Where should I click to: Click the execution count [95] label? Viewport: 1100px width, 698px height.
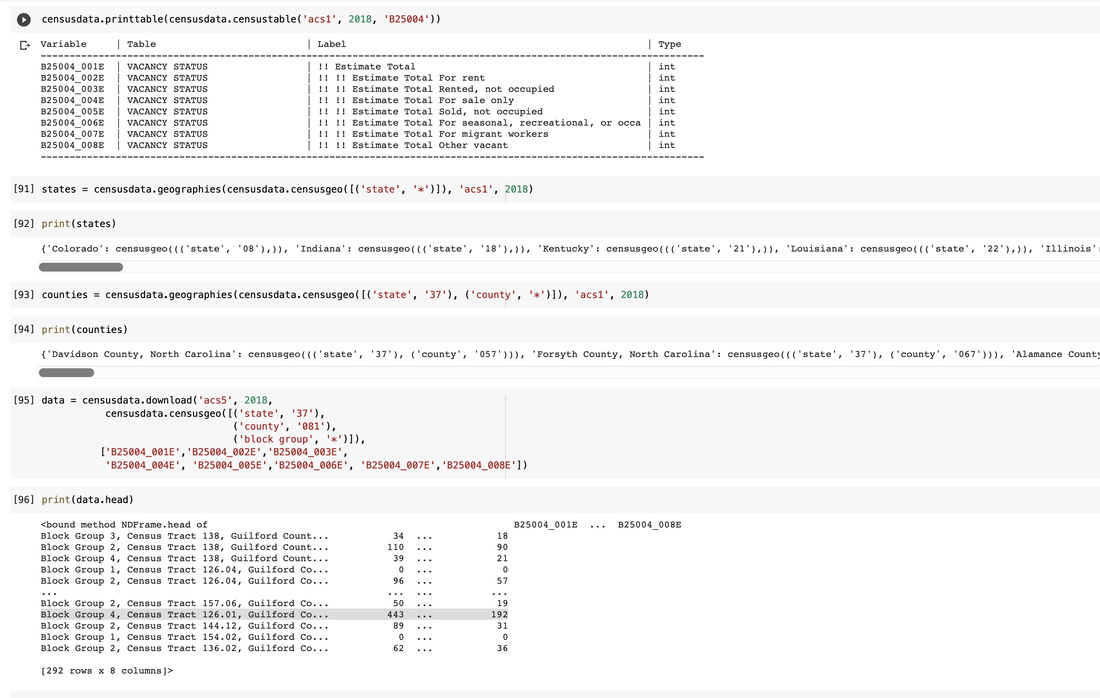coord(24,400)
